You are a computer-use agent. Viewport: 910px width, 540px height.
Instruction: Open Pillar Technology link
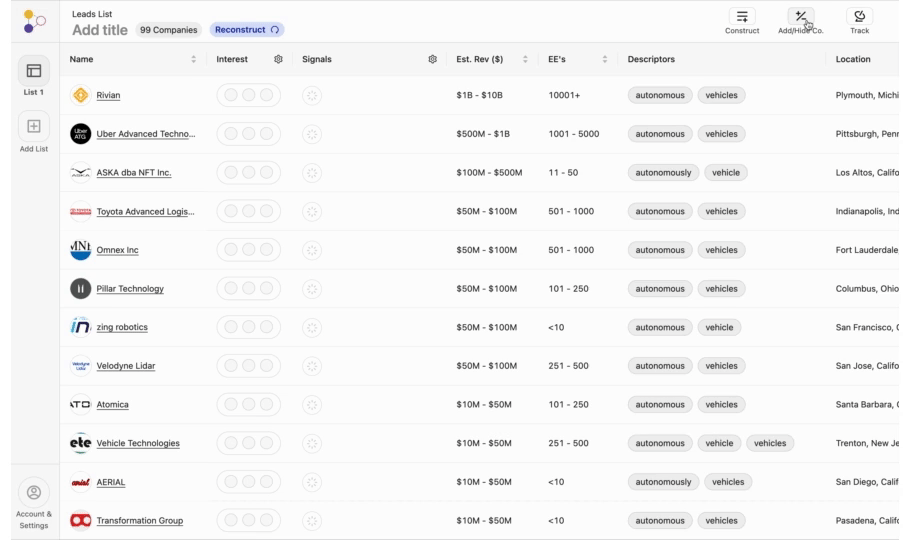(130, 289)
